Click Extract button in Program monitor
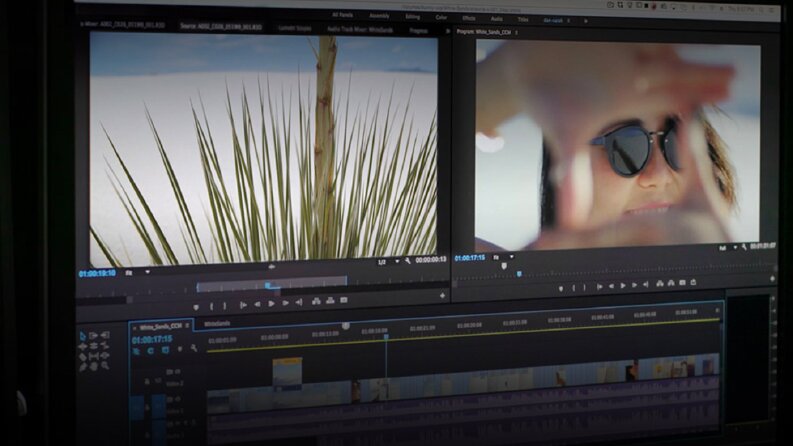 click(x=671, y=284)
